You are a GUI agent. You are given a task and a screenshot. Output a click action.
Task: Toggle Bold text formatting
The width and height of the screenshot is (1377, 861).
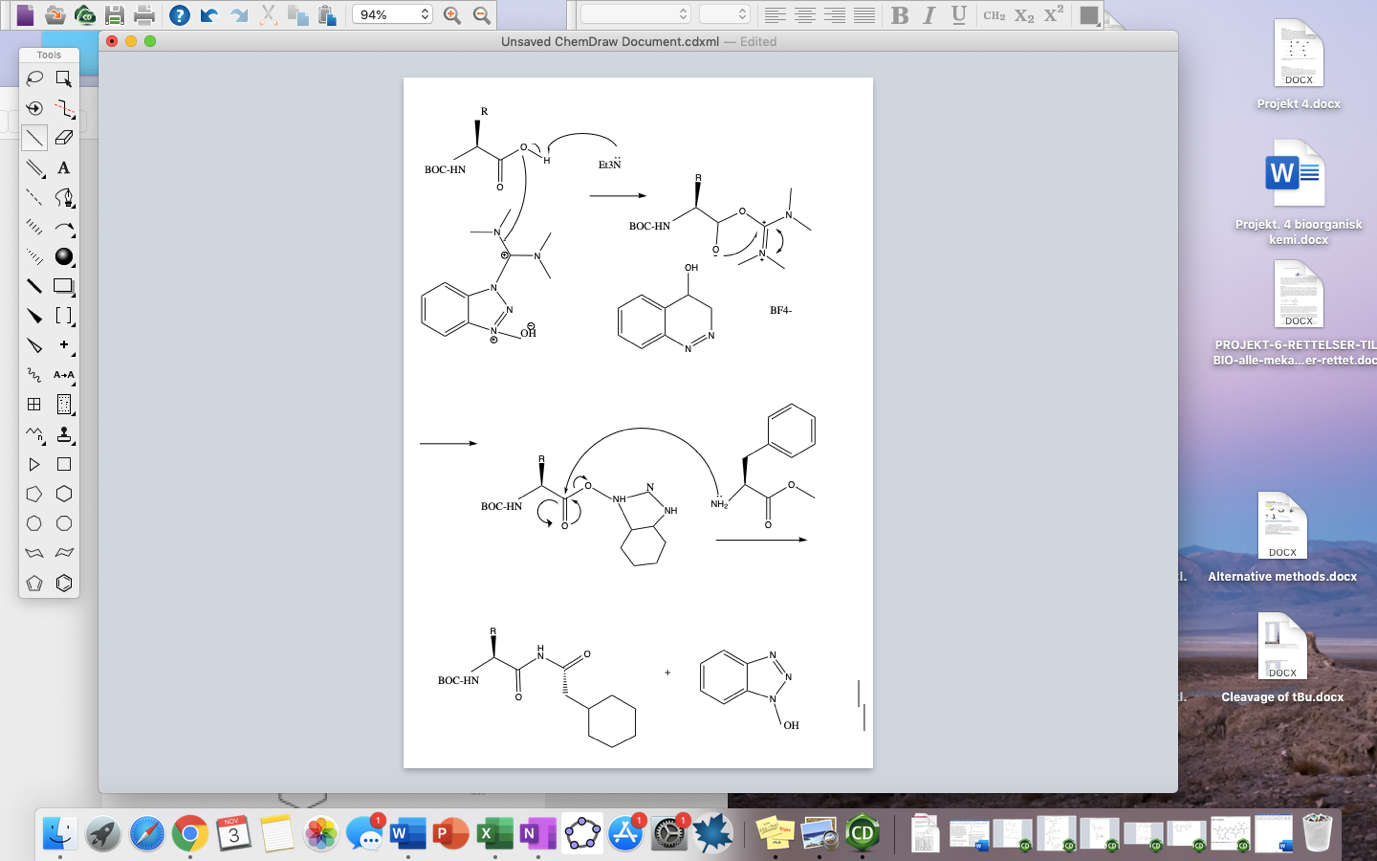(x=900, y=15)
